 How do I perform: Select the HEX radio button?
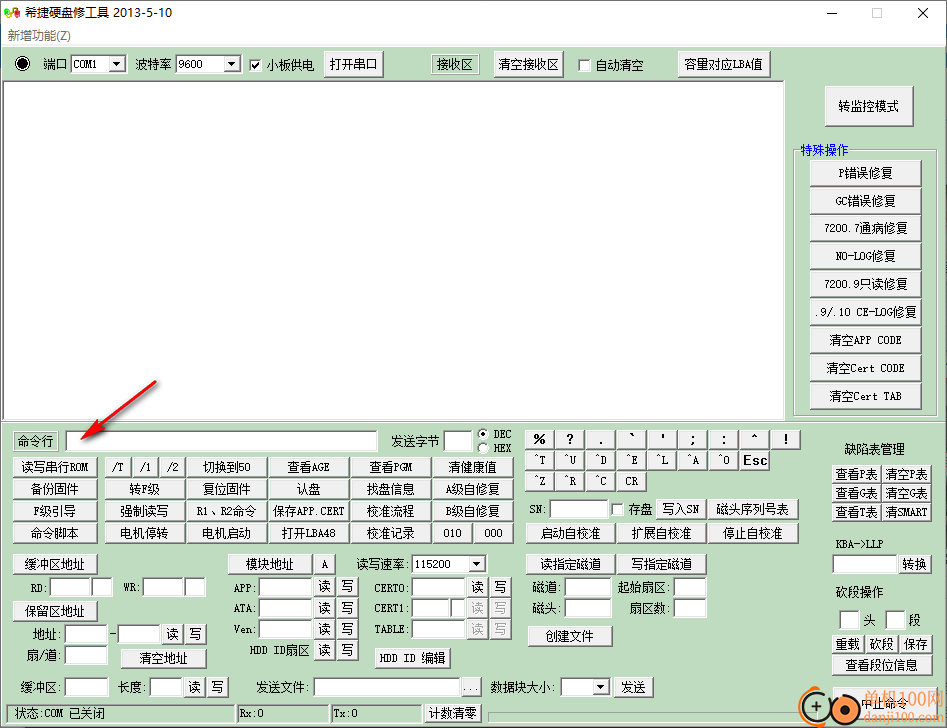click(x=483, y=448)
